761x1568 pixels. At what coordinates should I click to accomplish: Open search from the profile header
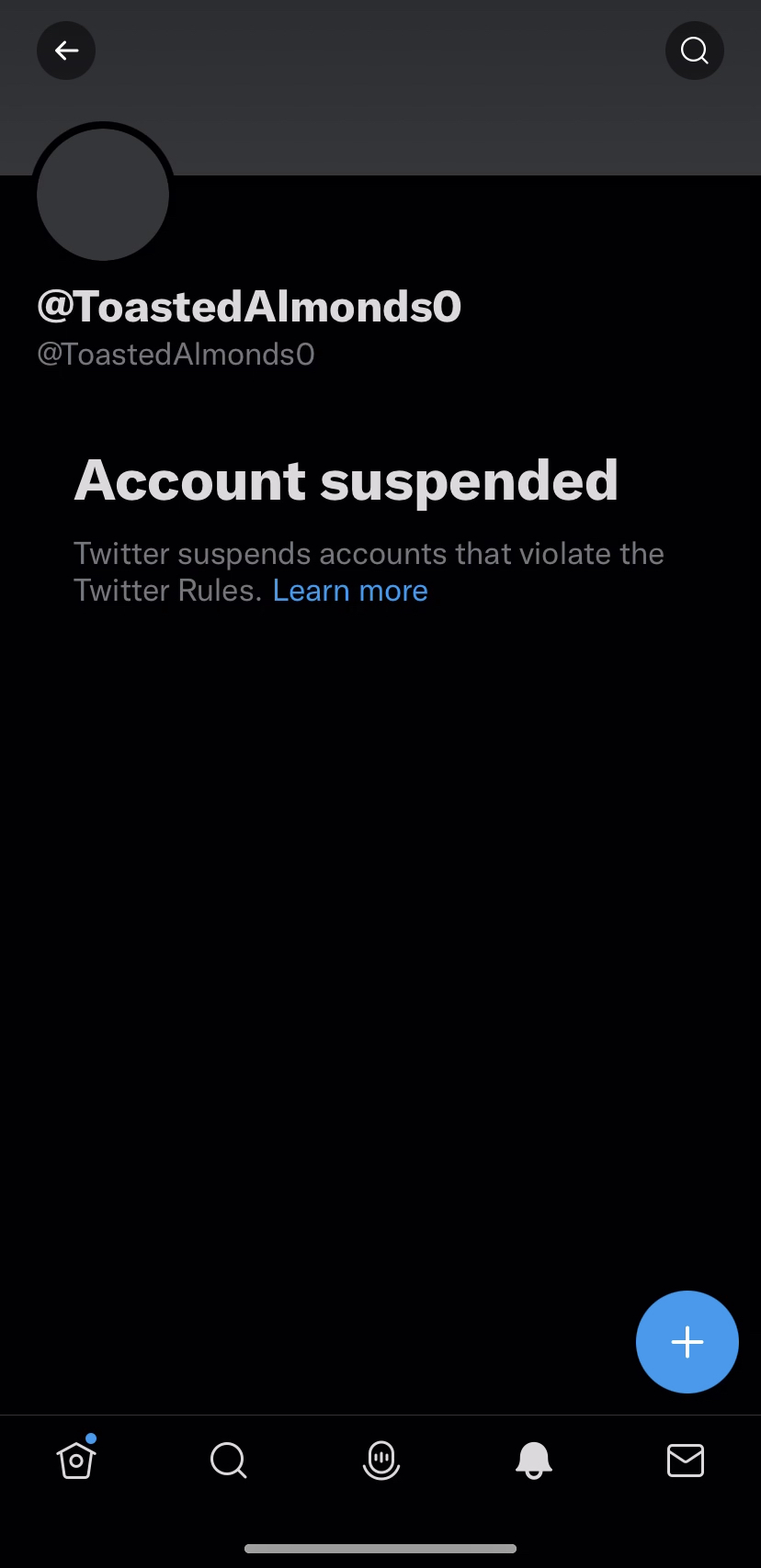695,51
